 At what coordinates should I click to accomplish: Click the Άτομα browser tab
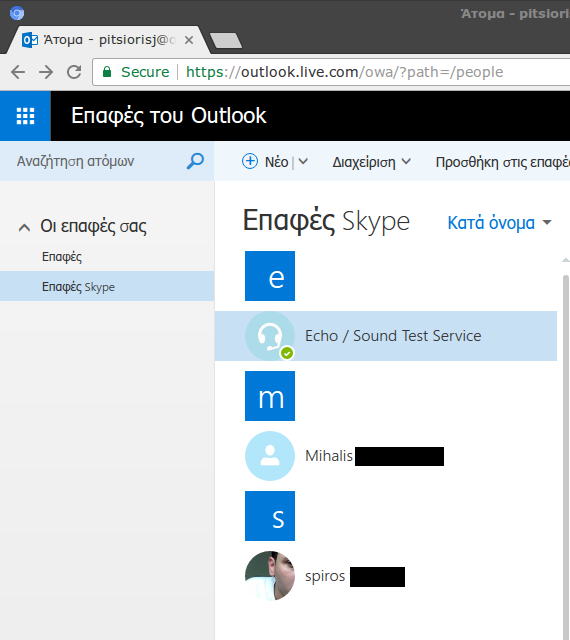pyautogui.click(x=106, y=40)
